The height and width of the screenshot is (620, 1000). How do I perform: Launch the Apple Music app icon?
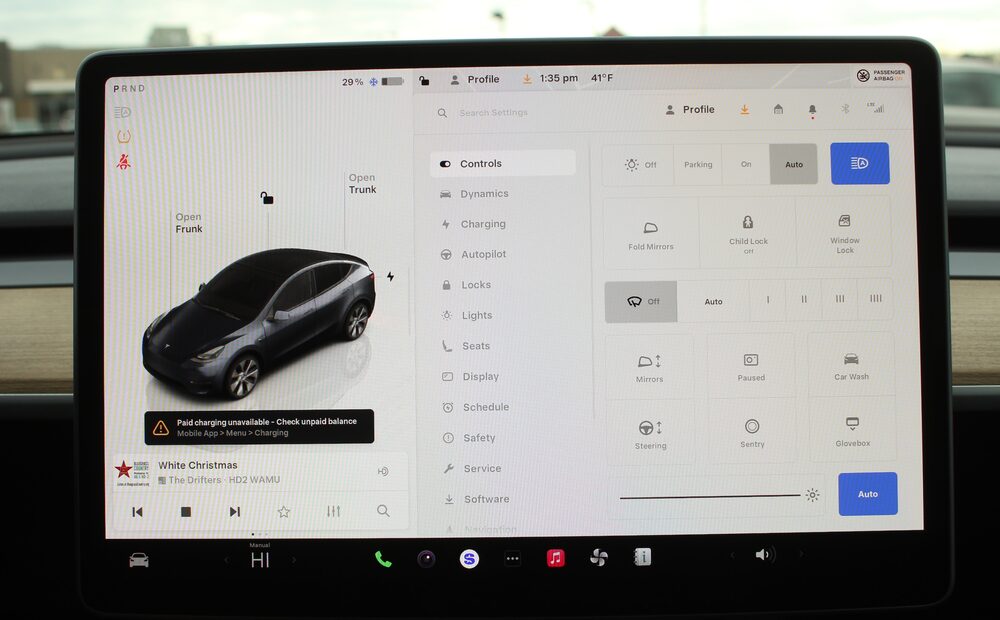[555, 558]
